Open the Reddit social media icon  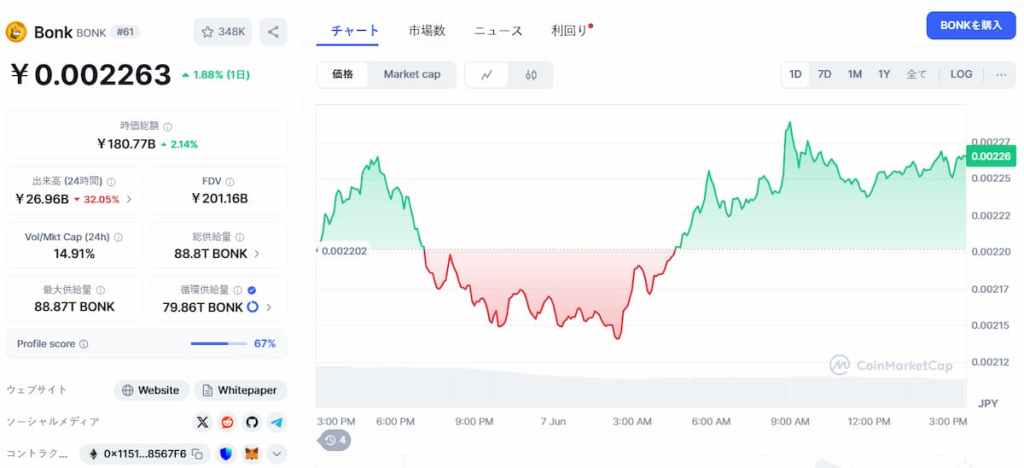[227, 422]
